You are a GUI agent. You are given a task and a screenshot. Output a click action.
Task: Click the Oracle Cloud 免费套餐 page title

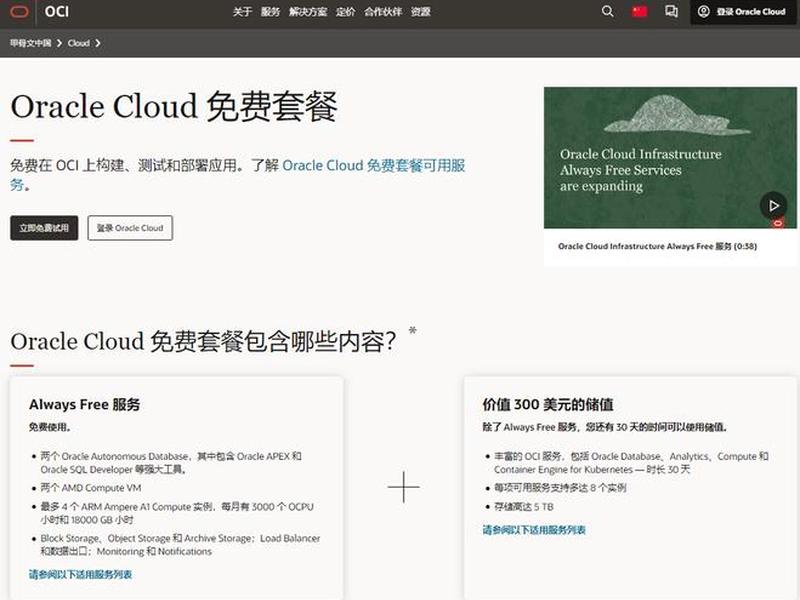point(173,107)
